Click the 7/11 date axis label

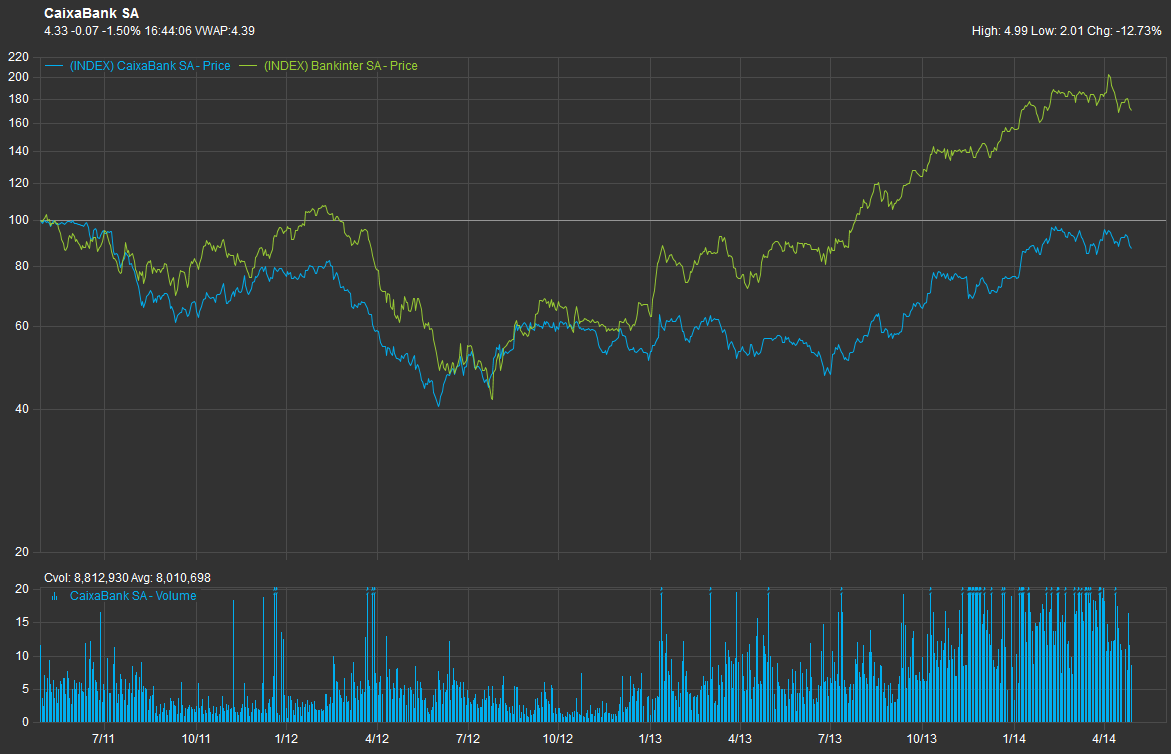103,738
